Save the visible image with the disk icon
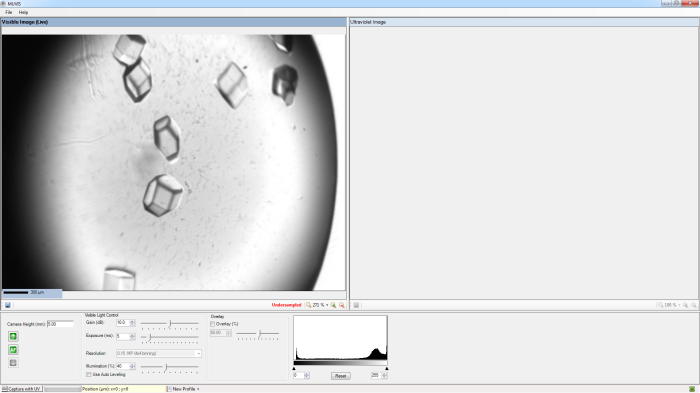Screen dimensions: 700x393 8,305
